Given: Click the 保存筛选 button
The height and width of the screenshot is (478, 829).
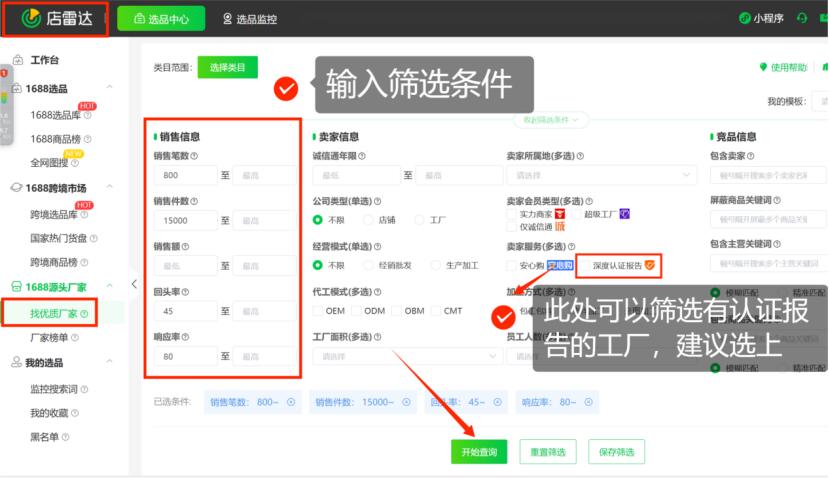Looking at the screenshot, I should tap(616, 452).
